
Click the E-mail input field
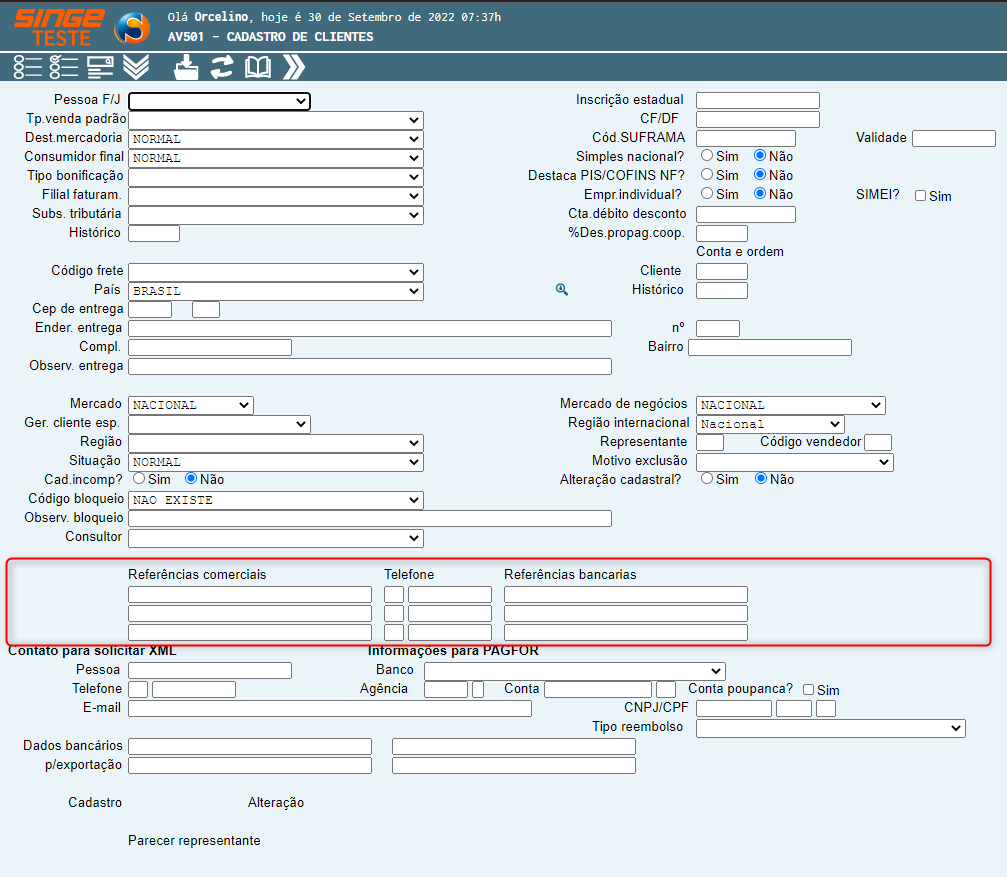pyautogui.click(x=330, y=708)
